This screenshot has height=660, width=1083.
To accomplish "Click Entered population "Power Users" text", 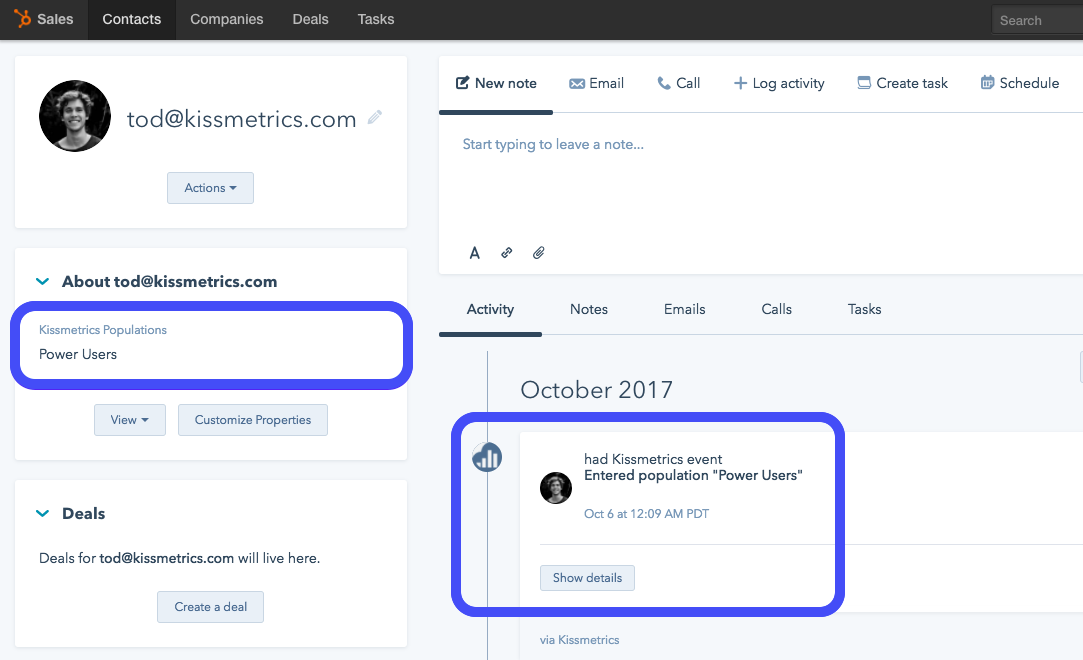I will tap(693, 476).
